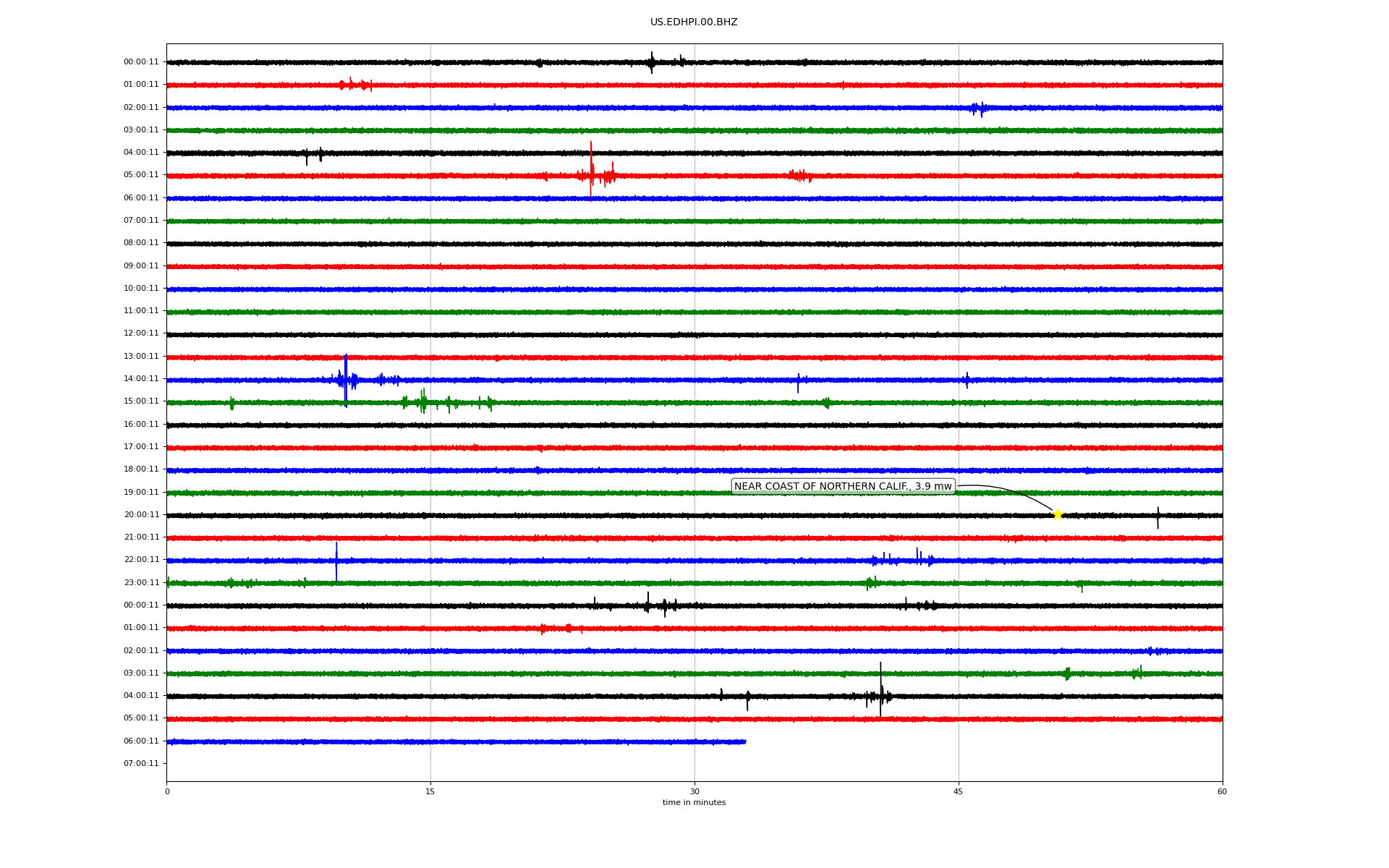Click the 10:00:11 row time label
The width and height of the screenshot is (1389, 868).
click(141, 289)
